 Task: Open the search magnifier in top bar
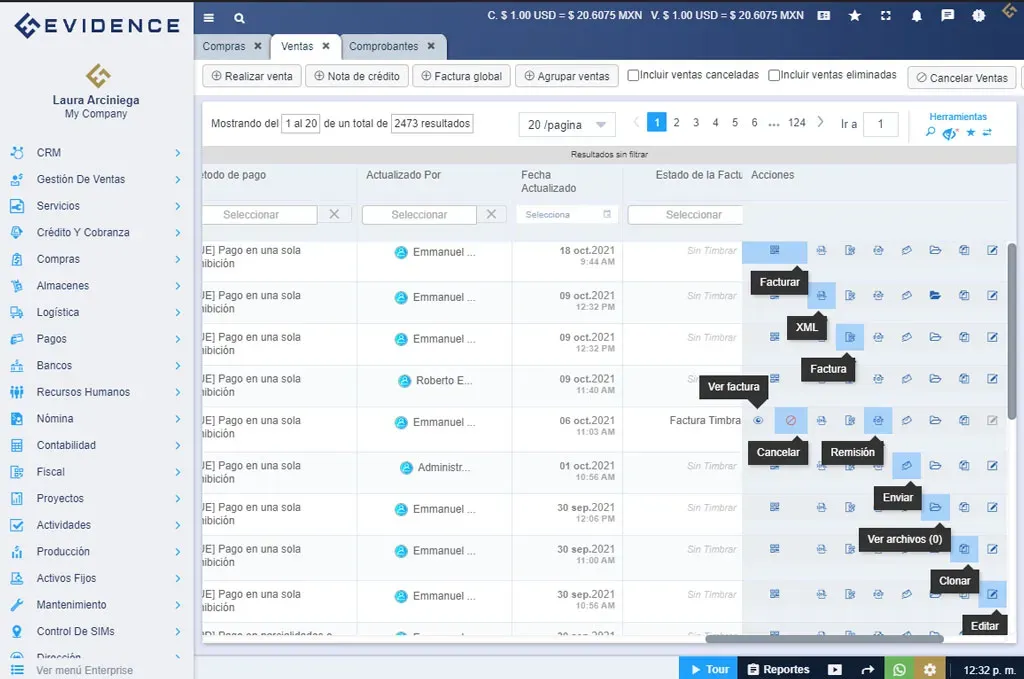[239, 17]
